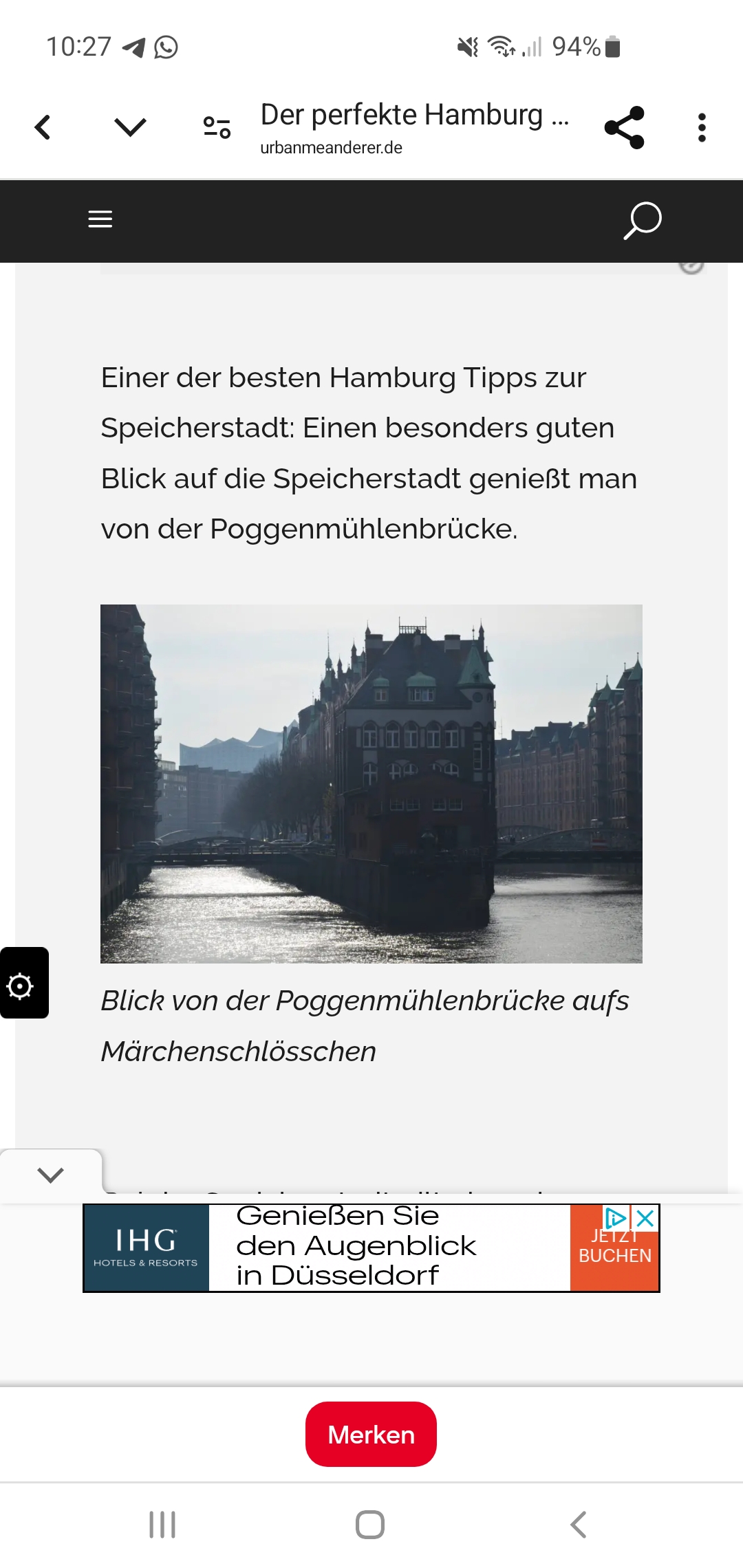Viewport: 743px width, 1568px height.
Task: Open the site search magnifier
Action: 643,221
